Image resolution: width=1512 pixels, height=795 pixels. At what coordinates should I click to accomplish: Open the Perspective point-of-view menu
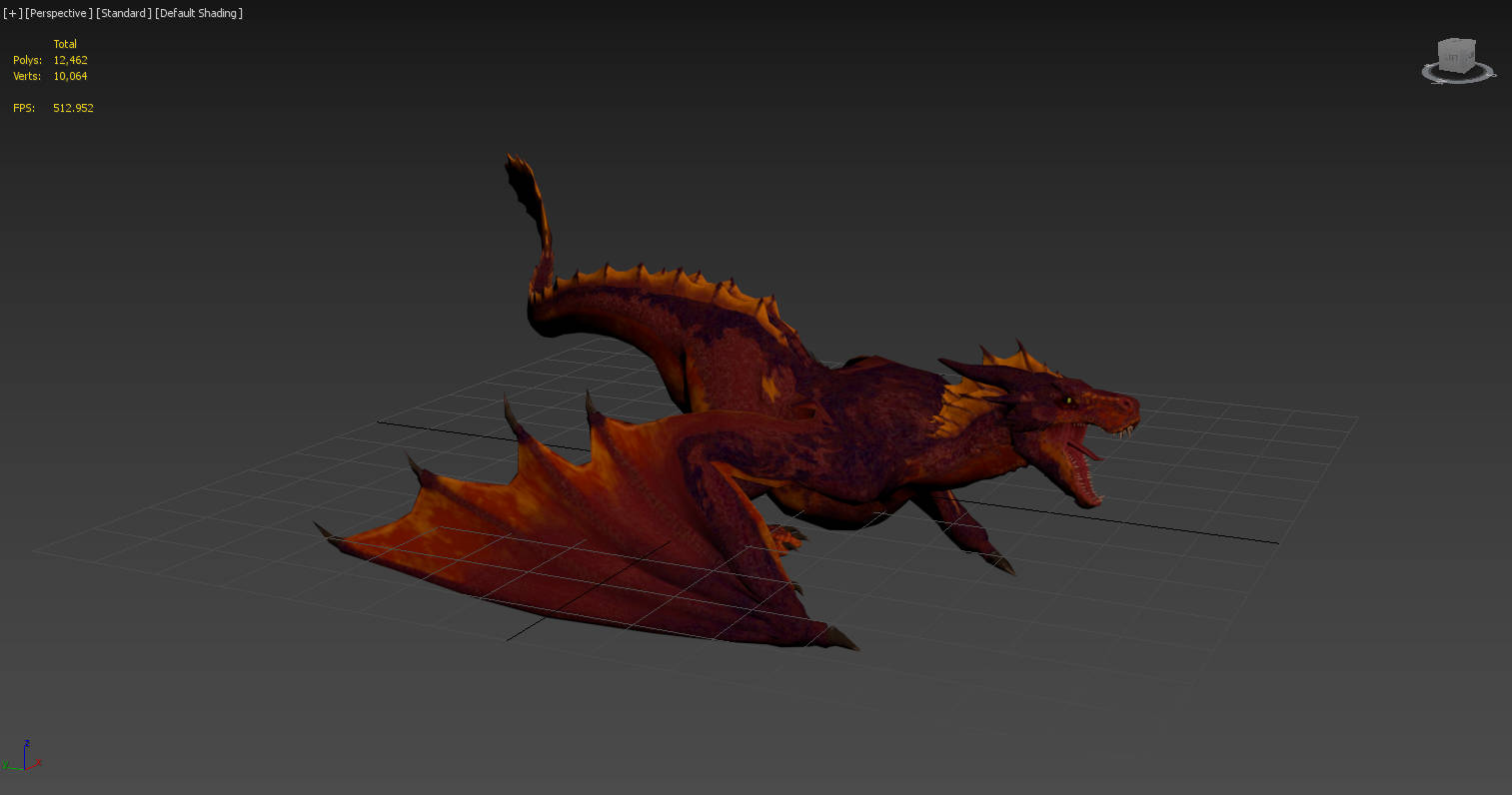59,13
